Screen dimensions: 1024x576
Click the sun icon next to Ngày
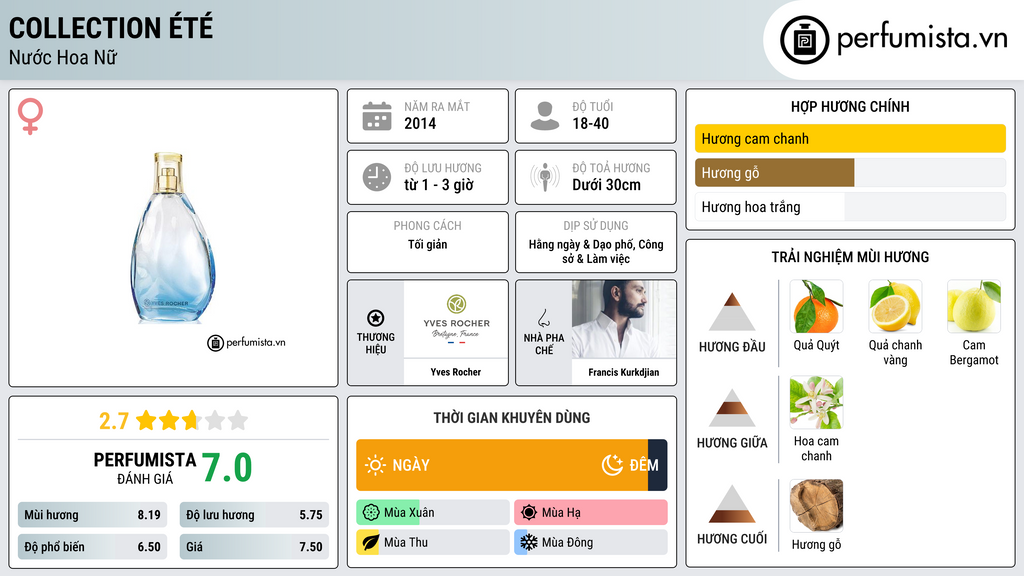click(375, 465)
